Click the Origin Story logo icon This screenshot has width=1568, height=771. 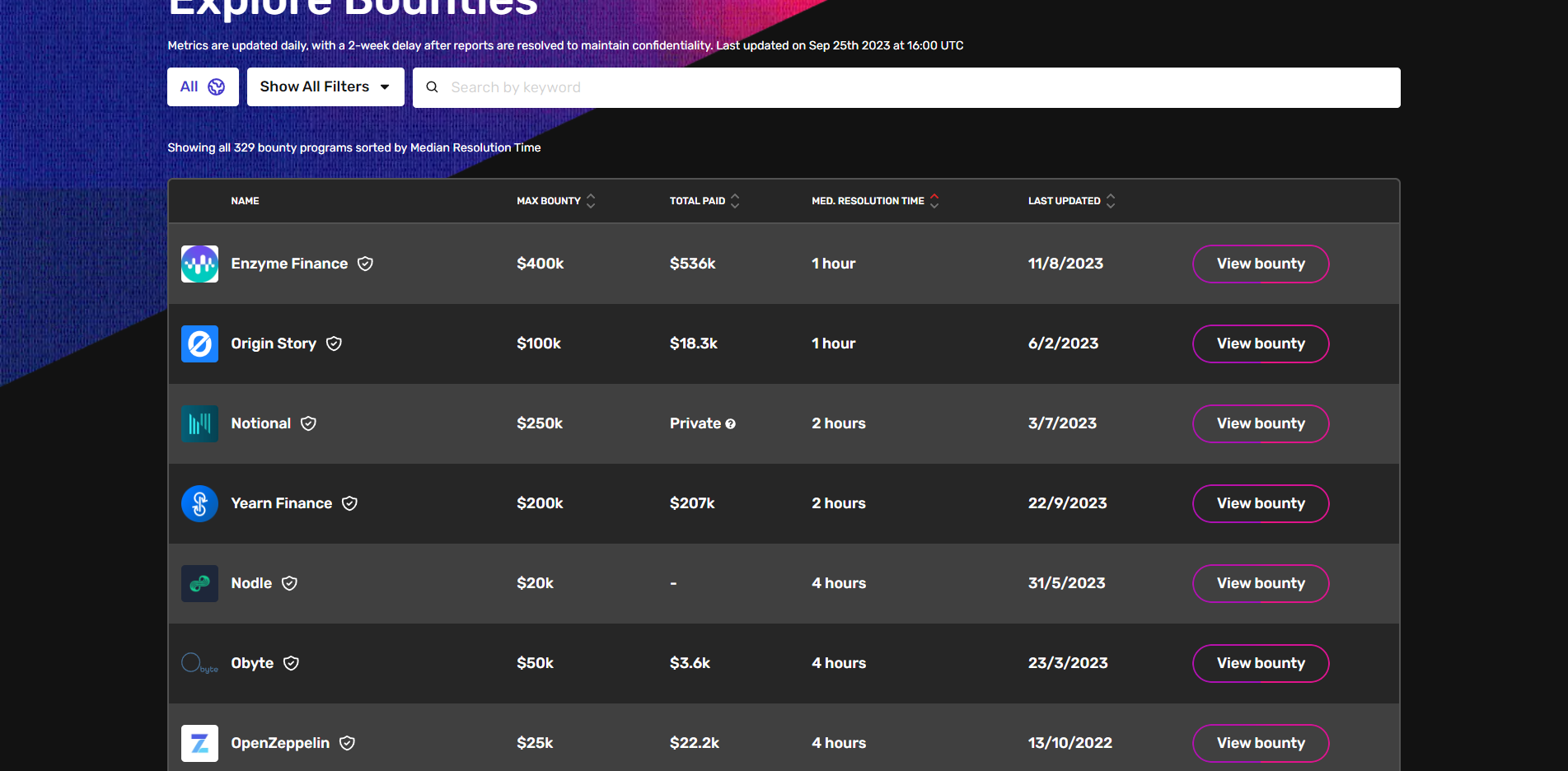coord(199,343)
